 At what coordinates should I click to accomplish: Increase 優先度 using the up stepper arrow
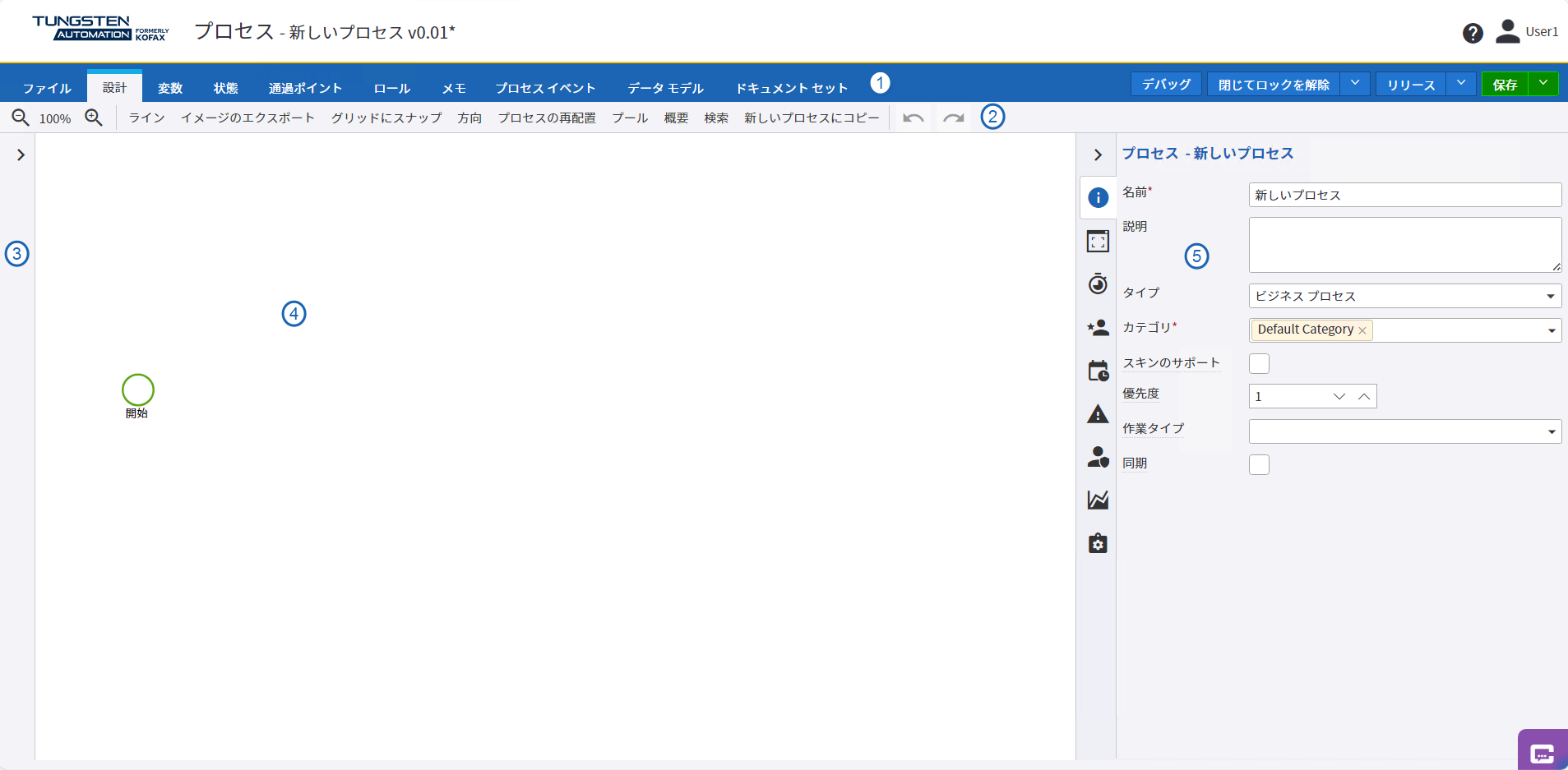click(x=1364, y=396)
